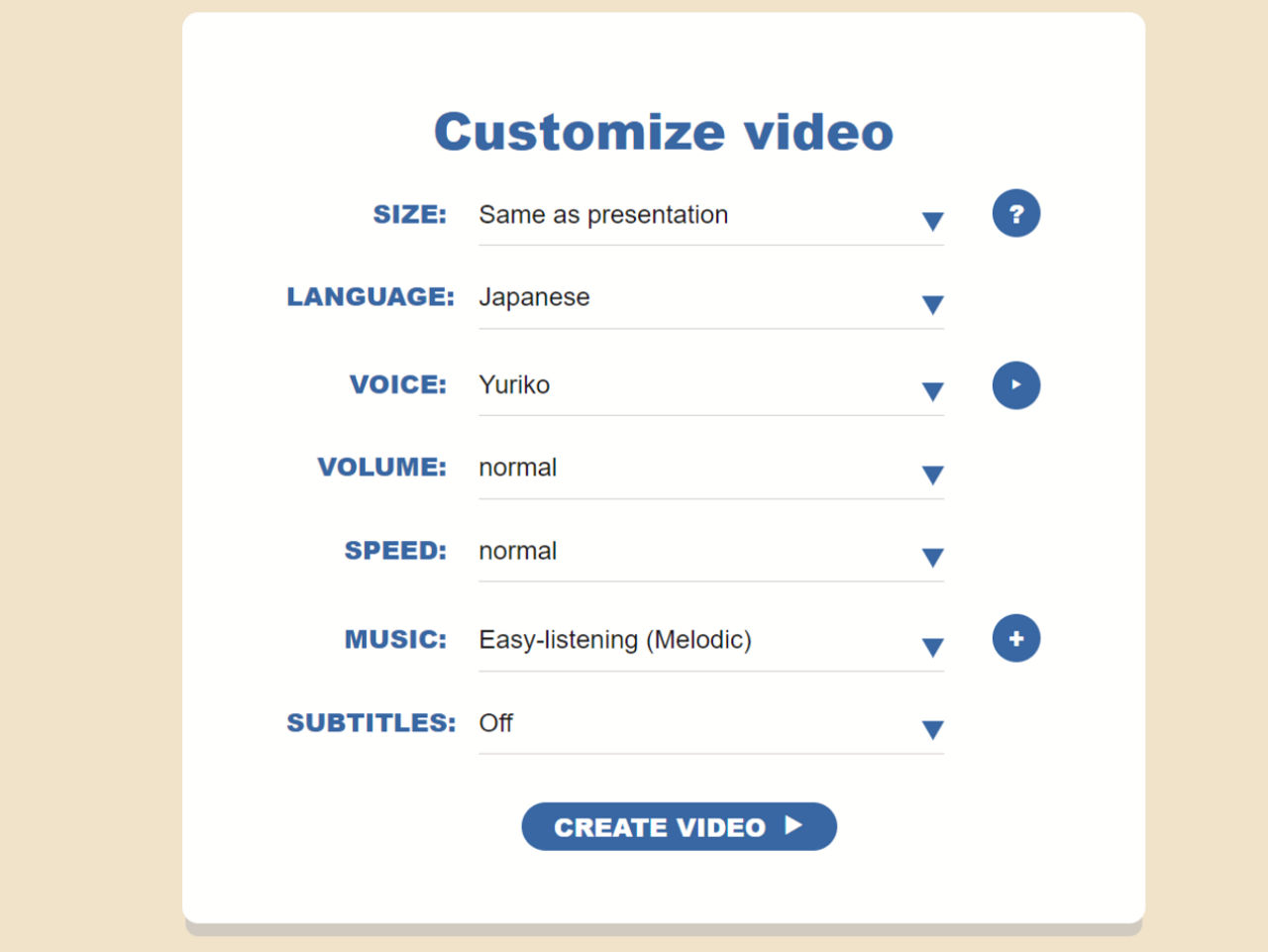Expand the Subtitles dropdown arrow
Image resolution: width=1268 pixels, height=952 pixels.
[931, 730]
